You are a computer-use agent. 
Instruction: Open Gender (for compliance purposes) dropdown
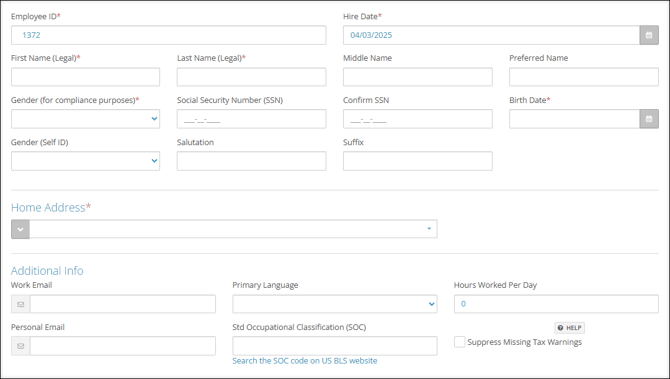(x=85, y=119)
